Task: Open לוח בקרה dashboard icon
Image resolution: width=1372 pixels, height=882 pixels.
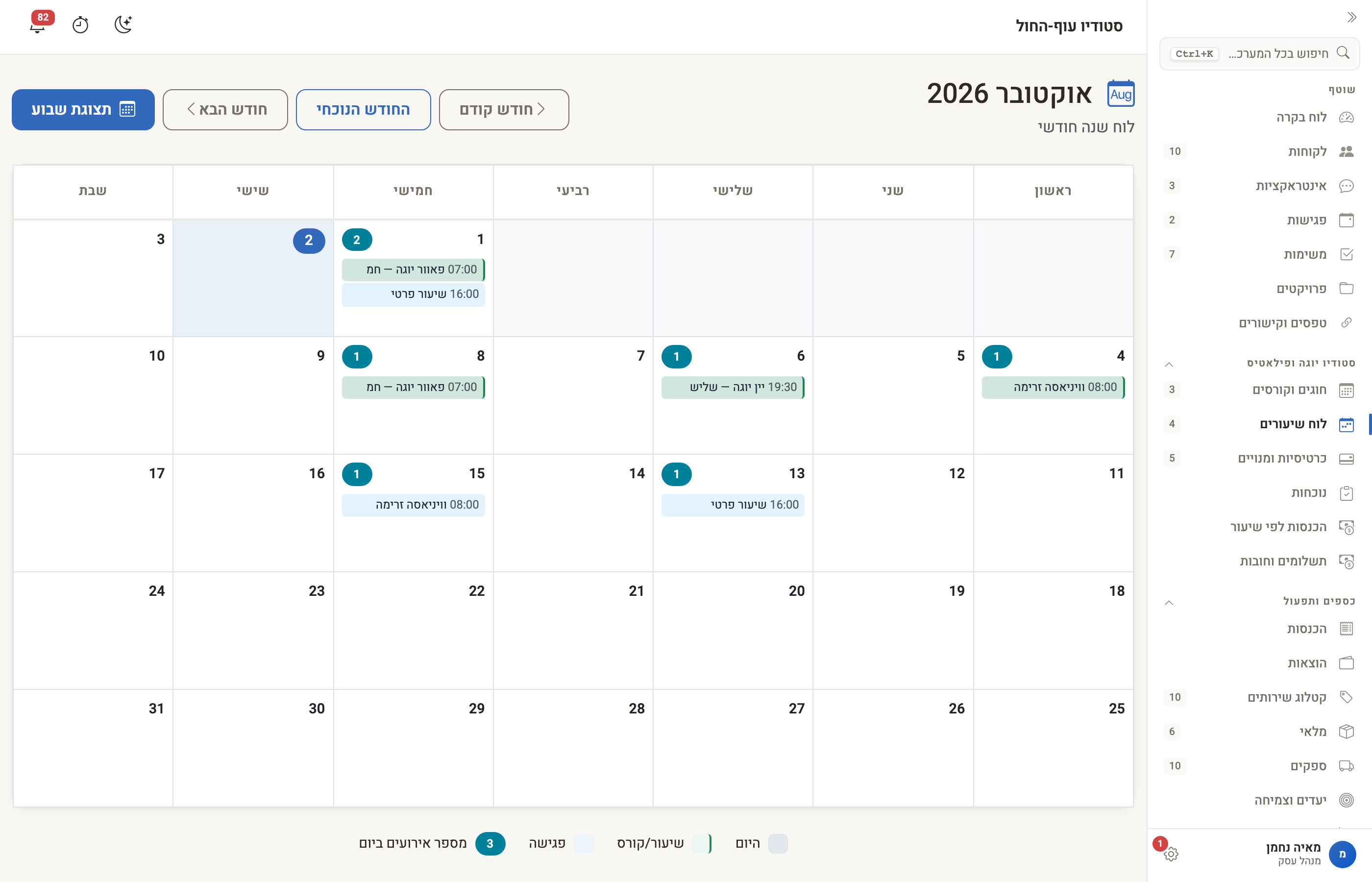Action: pyautogui.click(x=1346, y=118)
